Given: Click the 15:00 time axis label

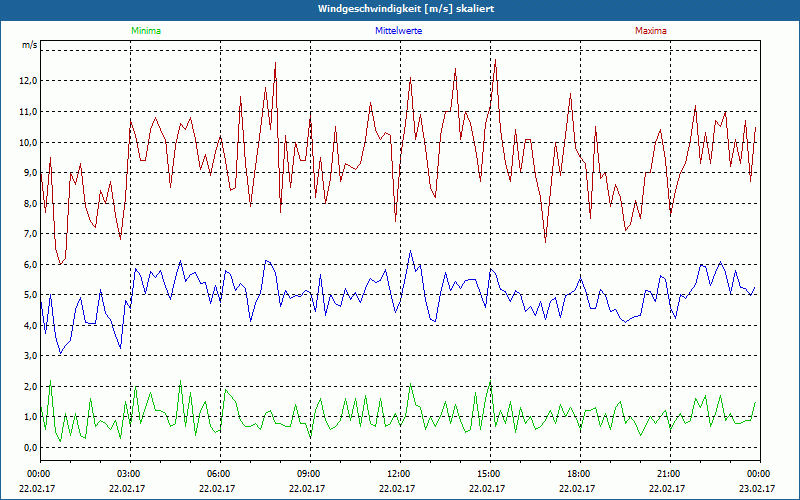Looking at the screenshot, I should 488,474.
